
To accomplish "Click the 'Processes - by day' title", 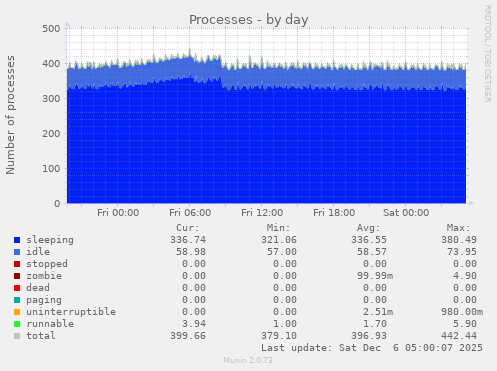I will point(249,20).
